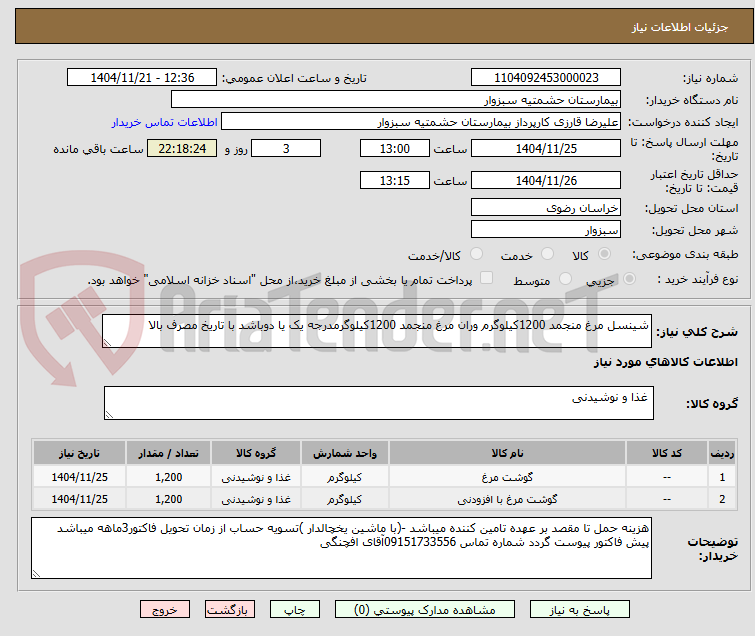Click resize handle of شرح کلی نیاز textarea
This screenshot has width=755, height=636.
pyautogui.click(x=107, y=343)
